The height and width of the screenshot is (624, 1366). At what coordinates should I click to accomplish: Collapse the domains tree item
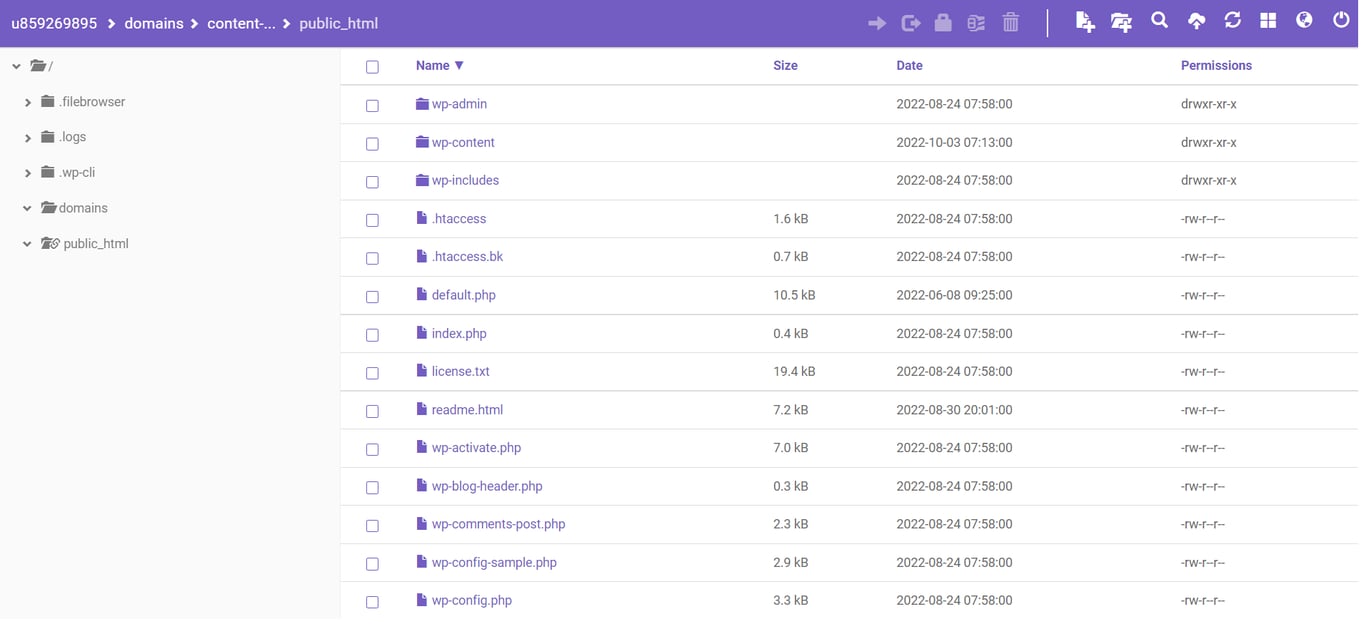click(26, 207)
